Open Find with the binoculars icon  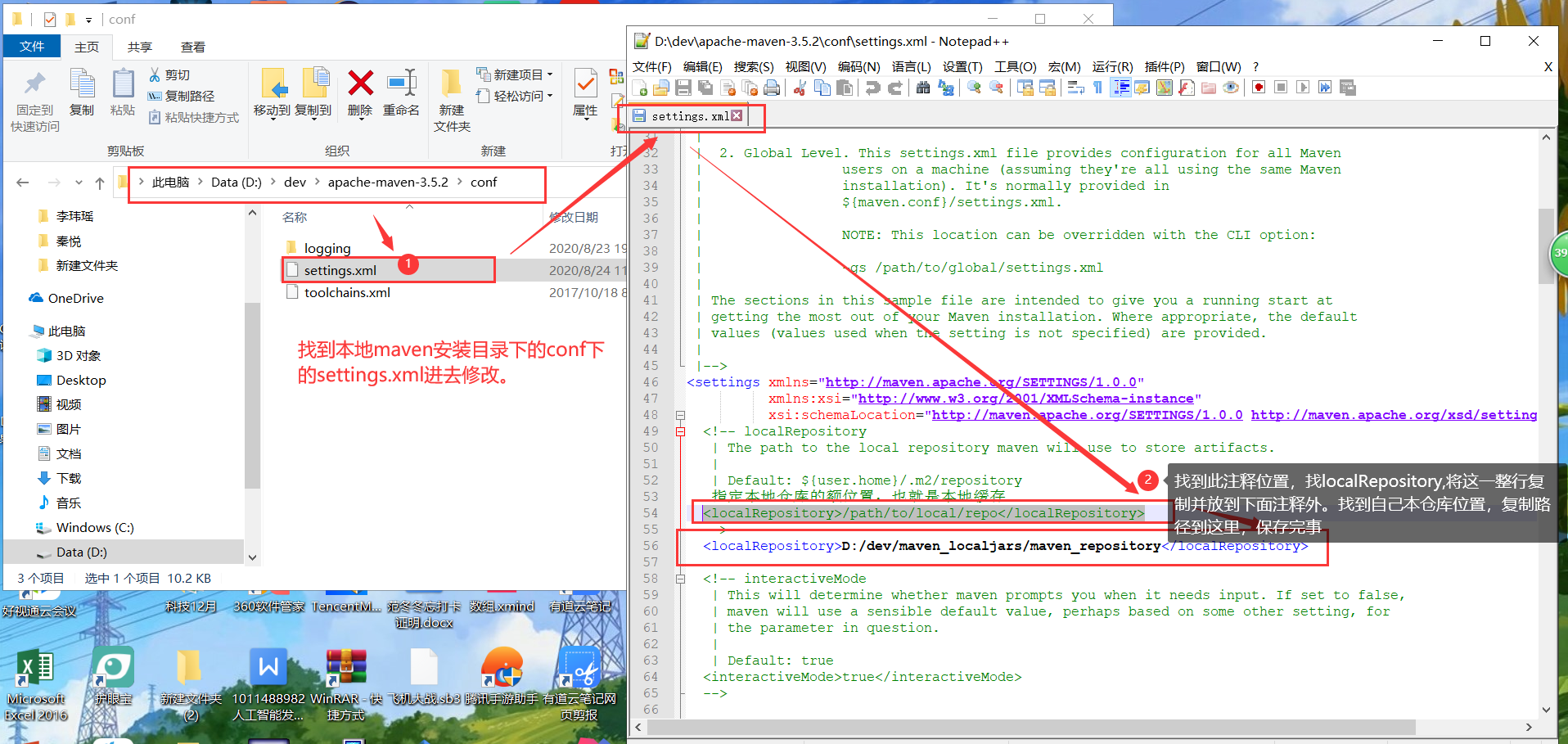923,88
